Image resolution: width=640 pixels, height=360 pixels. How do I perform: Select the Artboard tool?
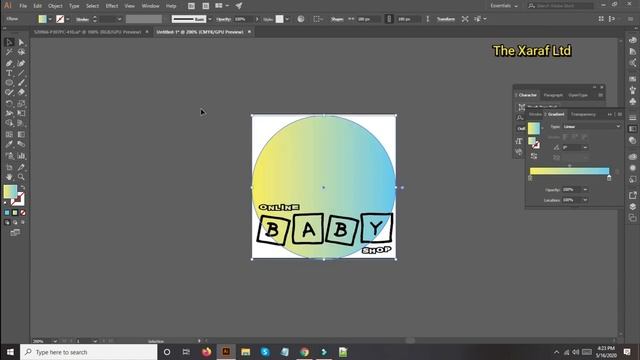pos(9,167)
